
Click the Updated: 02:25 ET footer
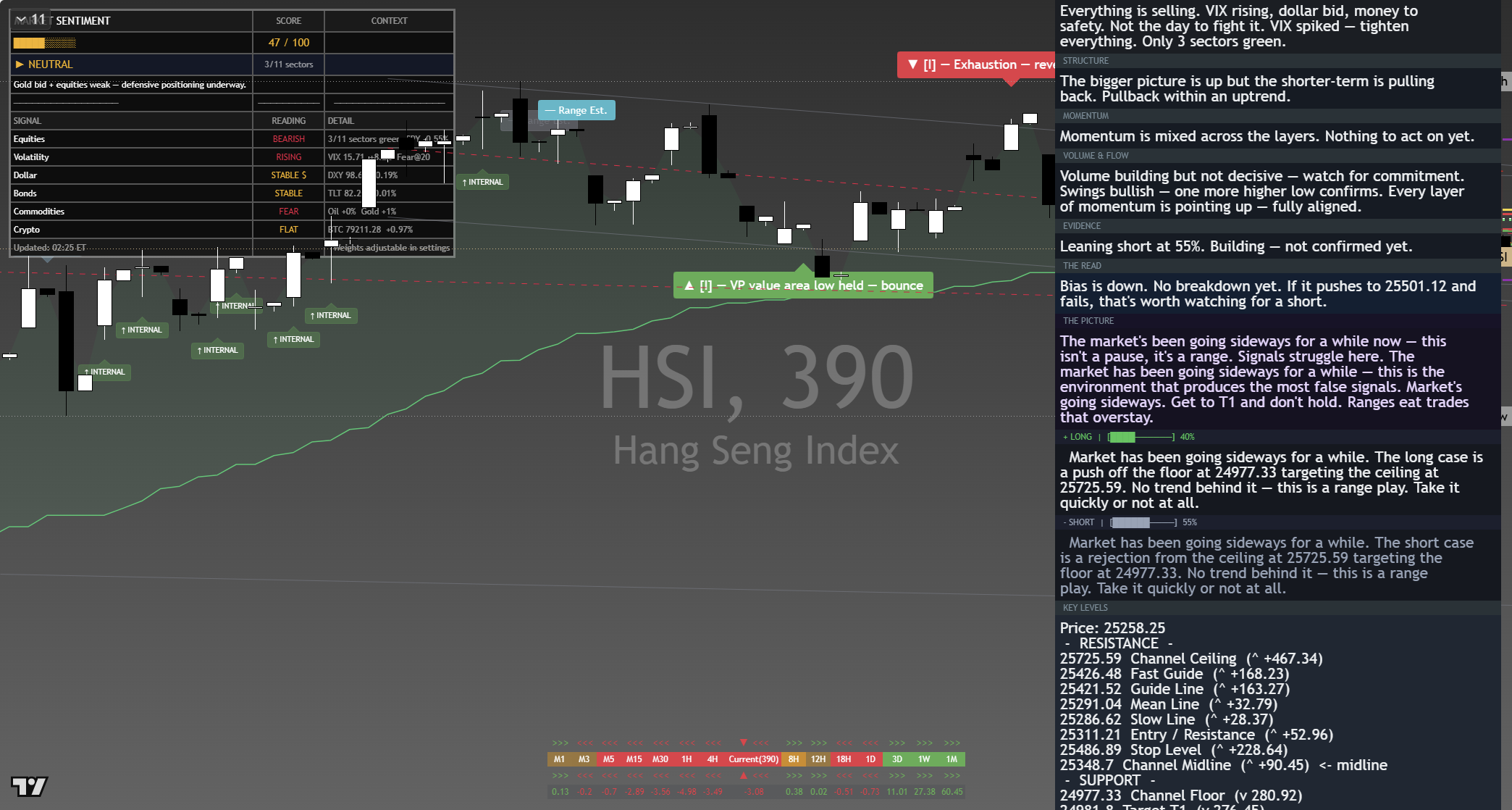[49, 248]
